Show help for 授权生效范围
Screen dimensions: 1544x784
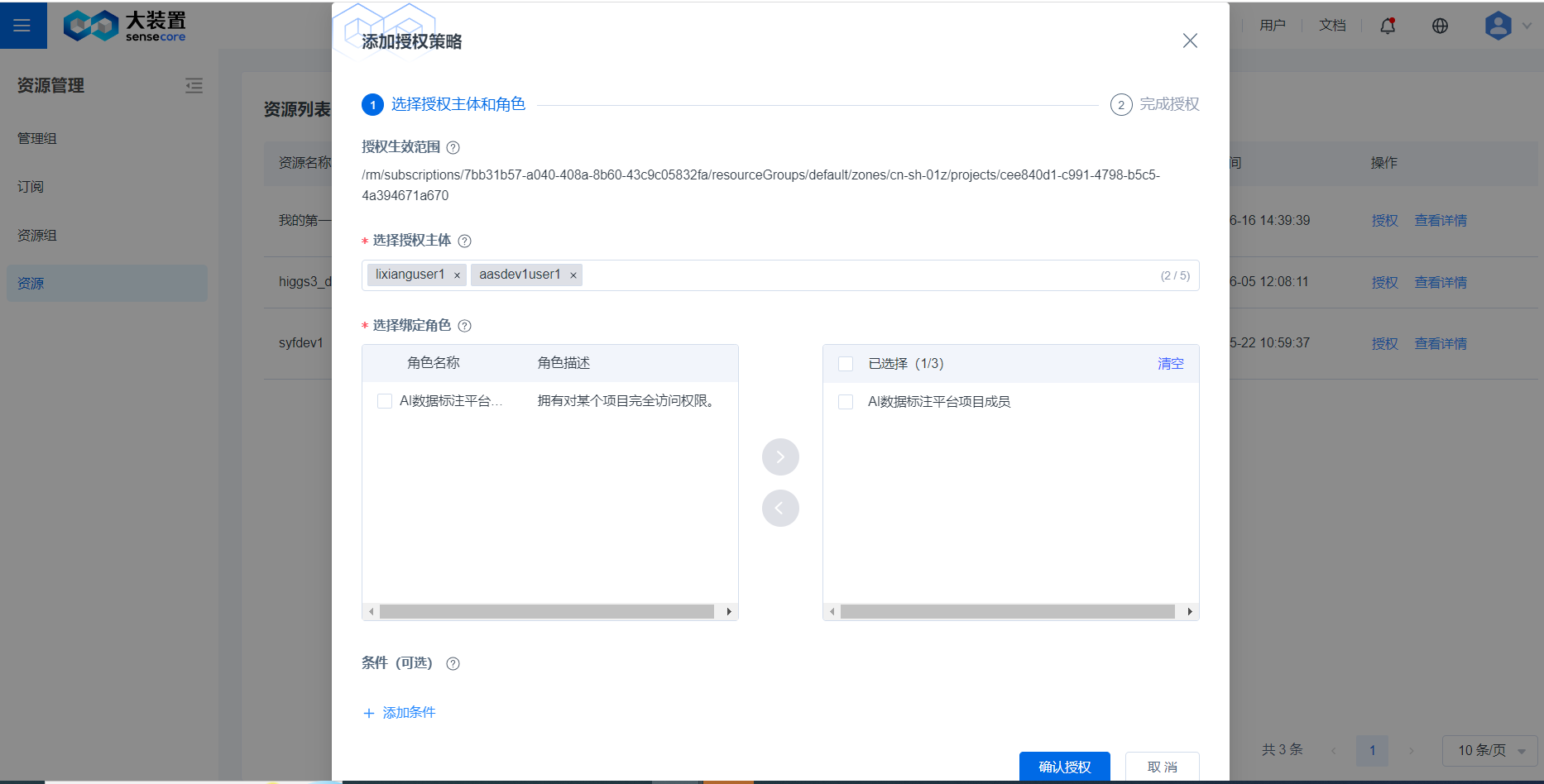[x=453, y=147]
